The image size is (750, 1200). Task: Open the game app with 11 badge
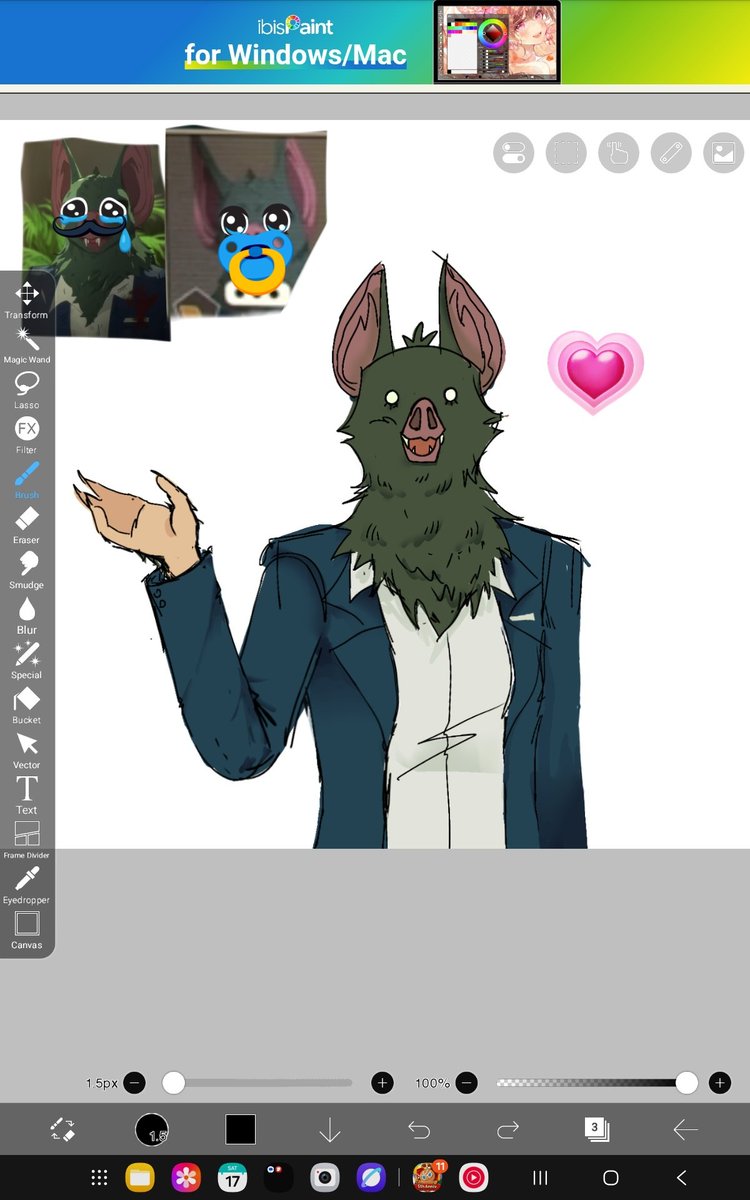pos(428,1177)
